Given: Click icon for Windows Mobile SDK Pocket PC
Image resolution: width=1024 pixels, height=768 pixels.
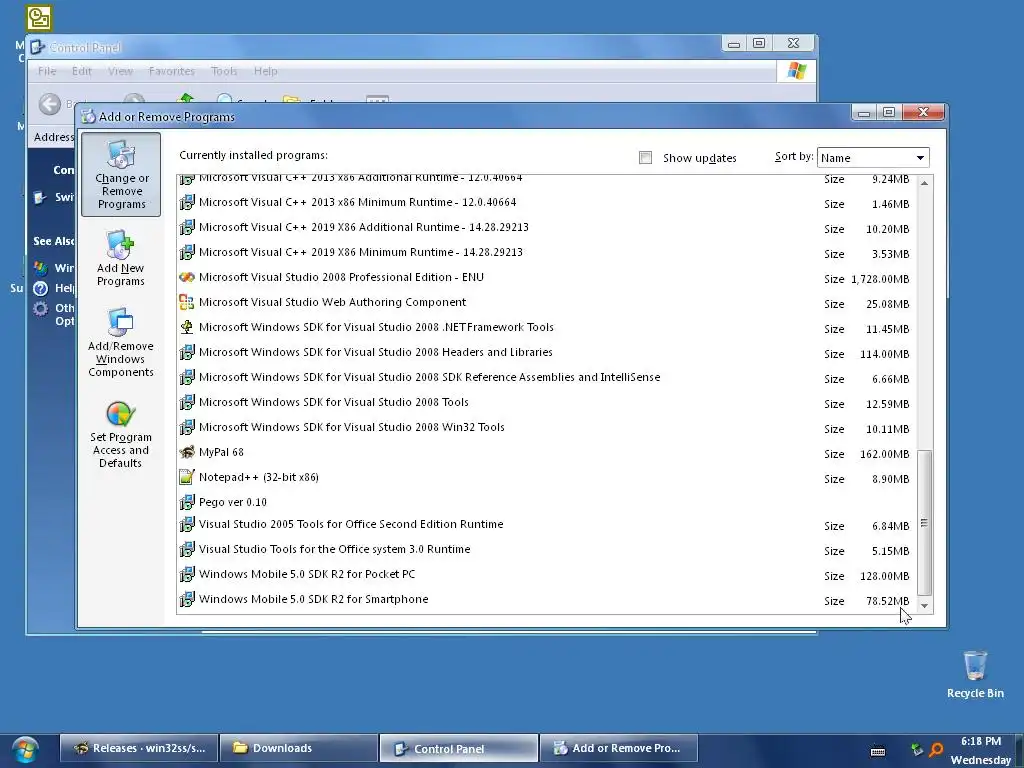Looking at the screenshot, I should click(x=187, y=574).
